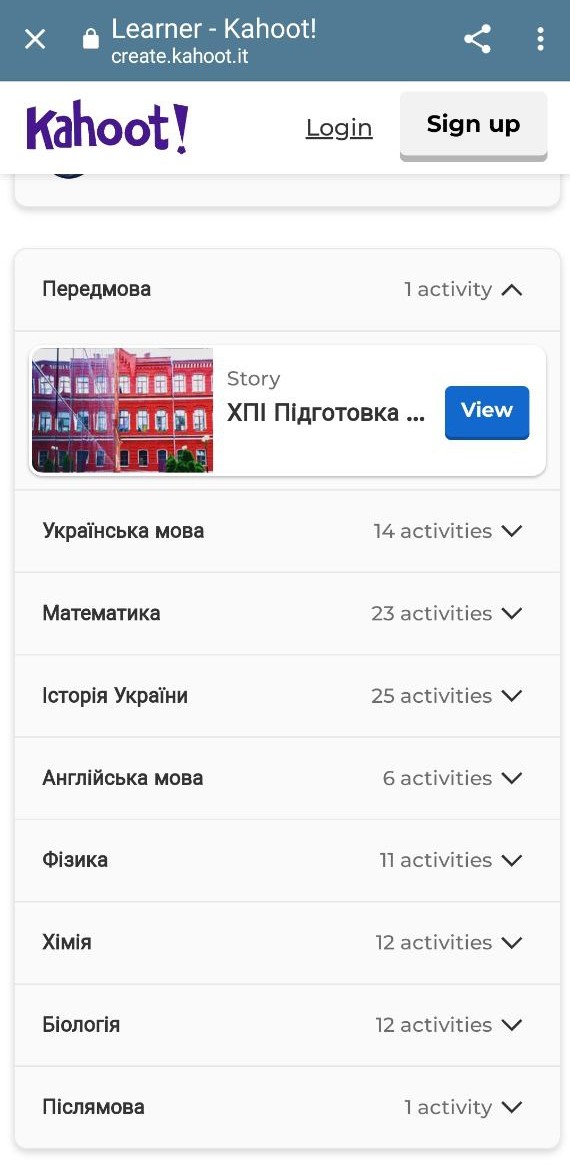View the ХПІ Підготовка story
Viewport: 570px width, 1171px height.
click(487, 411)
